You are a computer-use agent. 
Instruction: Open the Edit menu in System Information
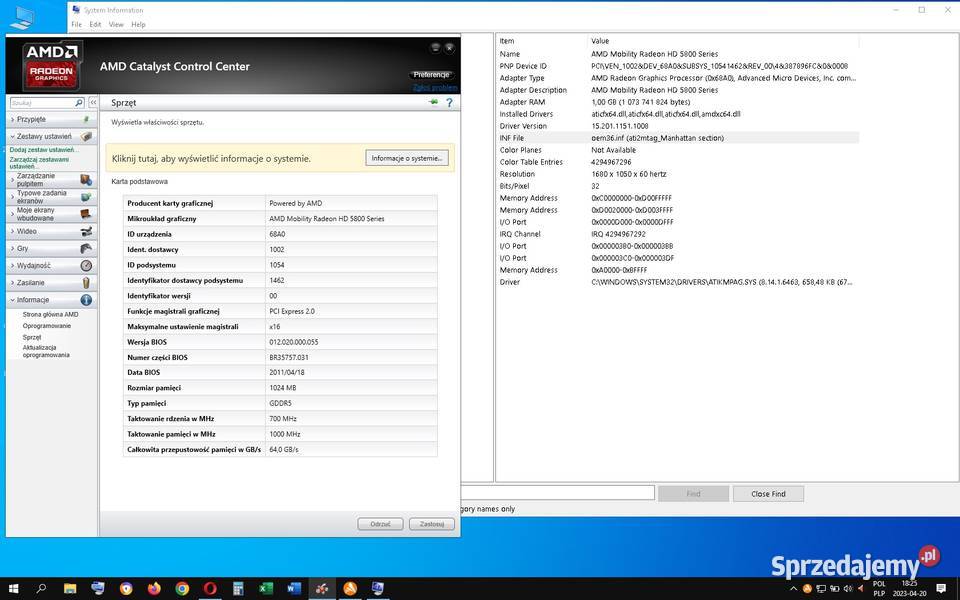click(x=95, y=24)
